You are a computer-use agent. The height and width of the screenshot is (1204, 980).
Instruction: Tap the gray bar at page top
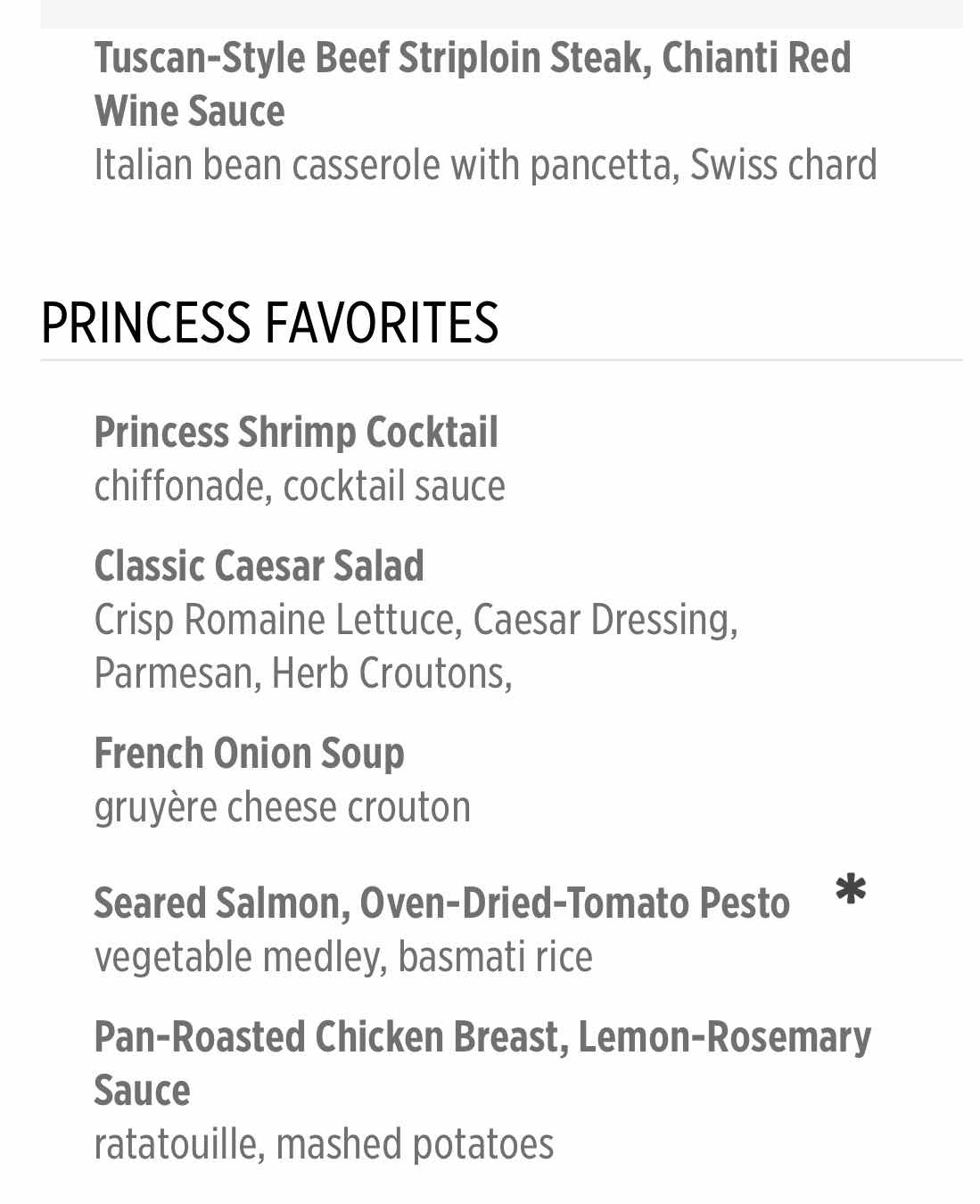501,13
